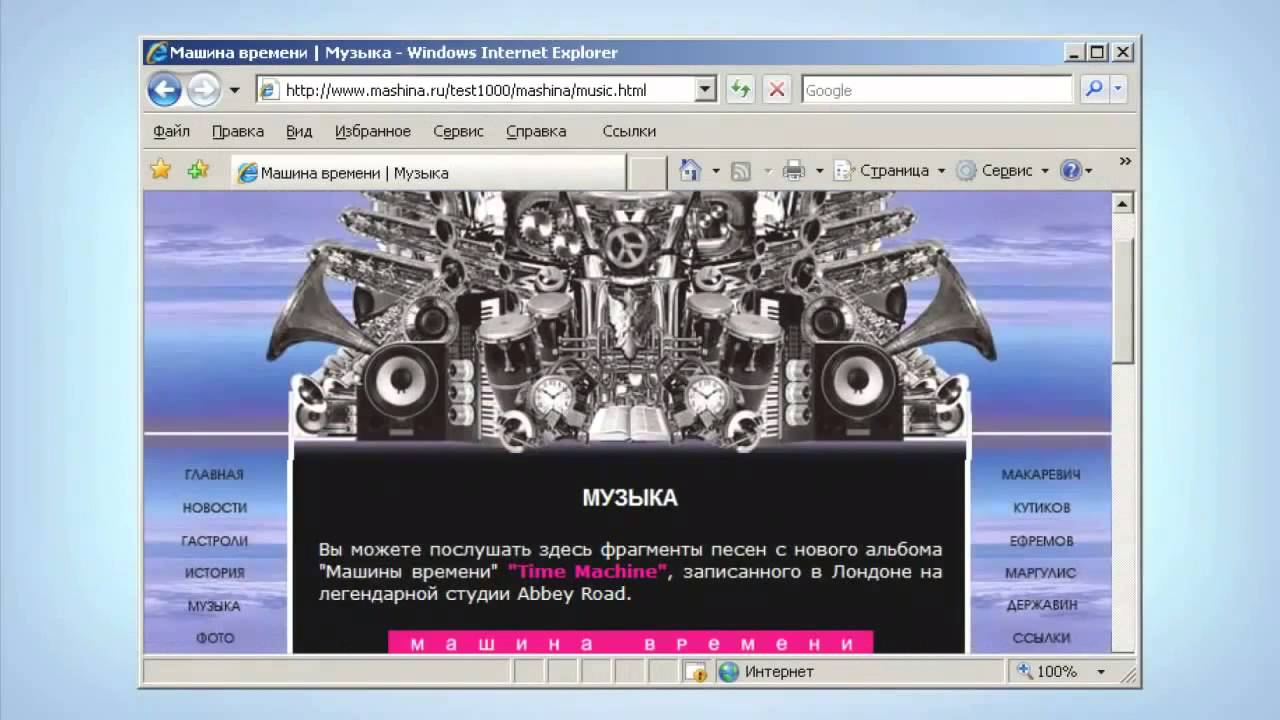Click the МУЗЫКА page heading

pos(630,498)
